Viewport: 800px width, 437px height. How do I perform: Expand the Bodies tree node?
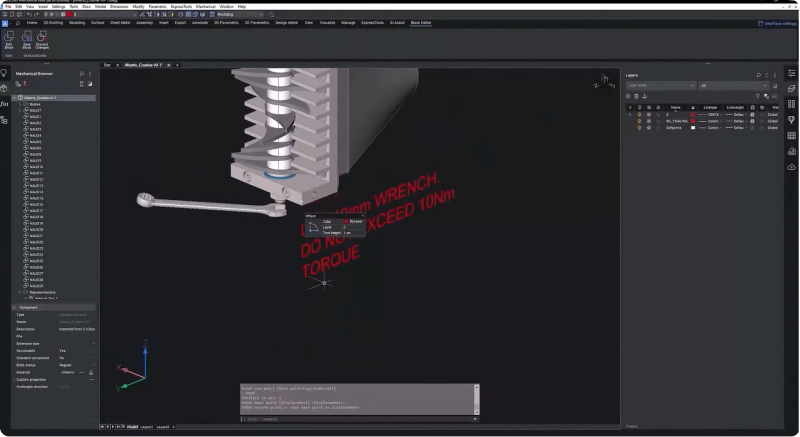(x=19, y=103)
